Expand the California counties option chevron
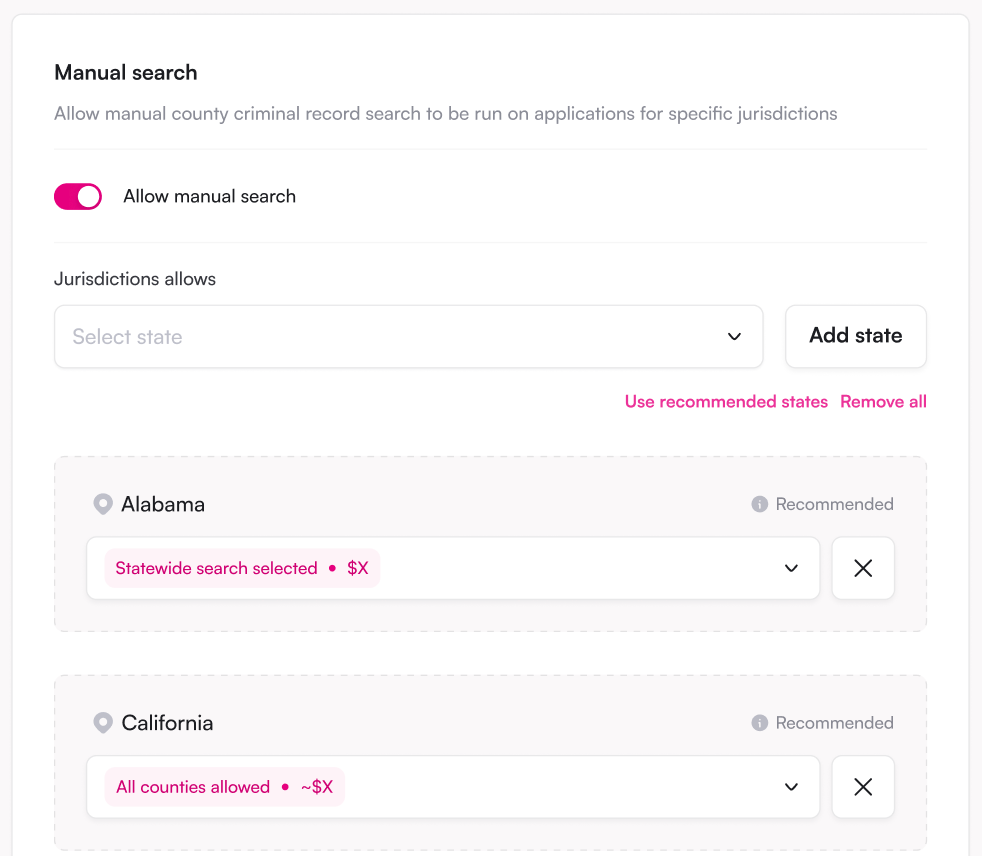 click(x=791, y=786)
